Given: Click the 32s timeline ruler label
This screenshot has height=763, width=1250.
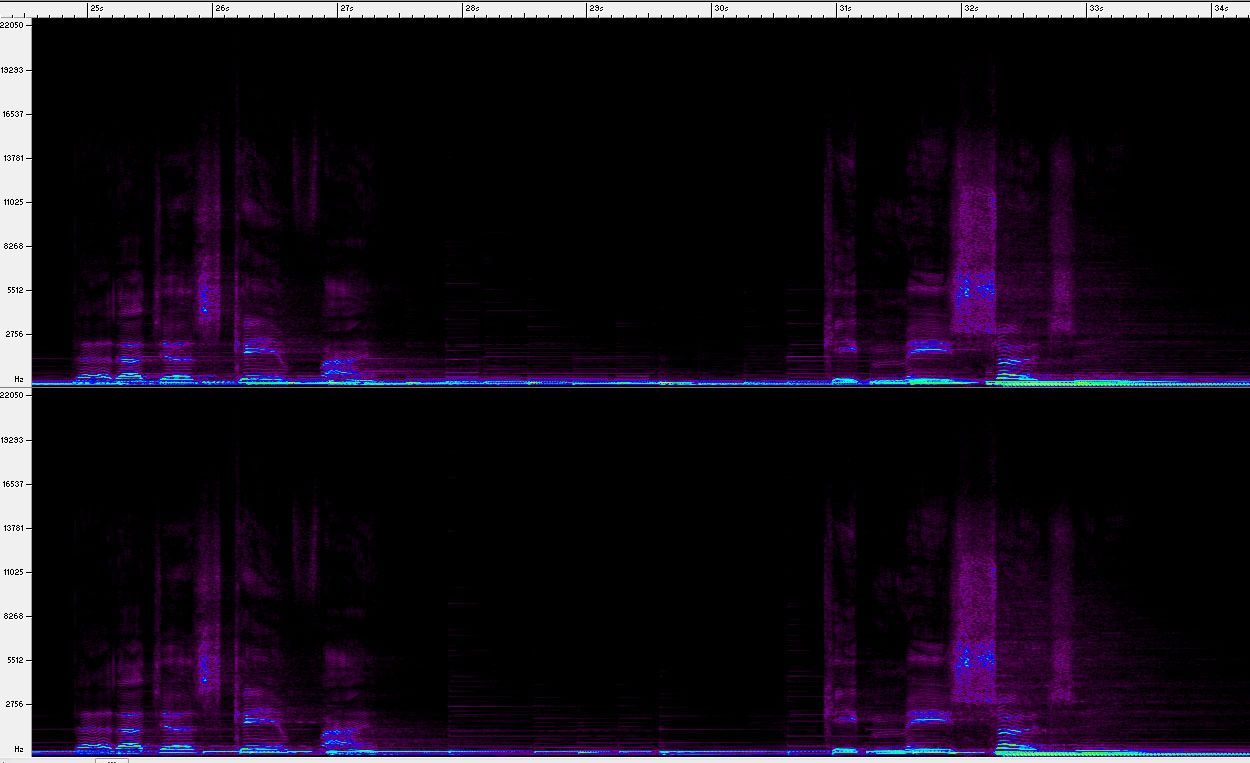Looking at the screenshot, I should pyautogui.click(x=970, y=8).
